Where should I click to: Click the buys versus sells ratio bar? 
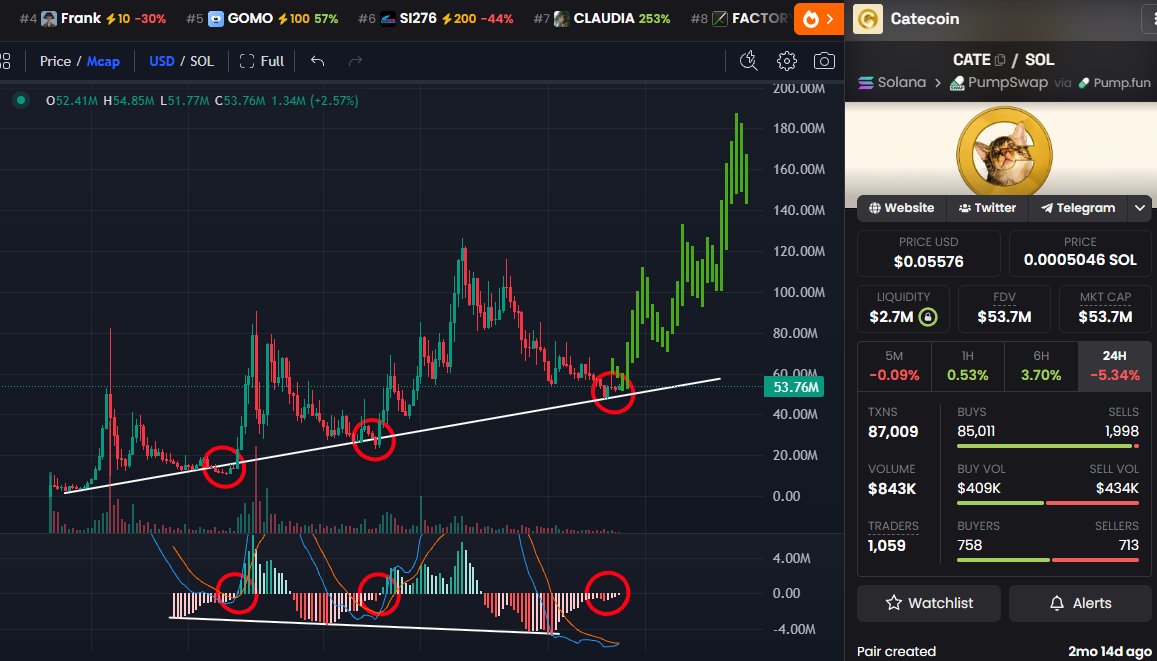click(x=1048, y=446)
